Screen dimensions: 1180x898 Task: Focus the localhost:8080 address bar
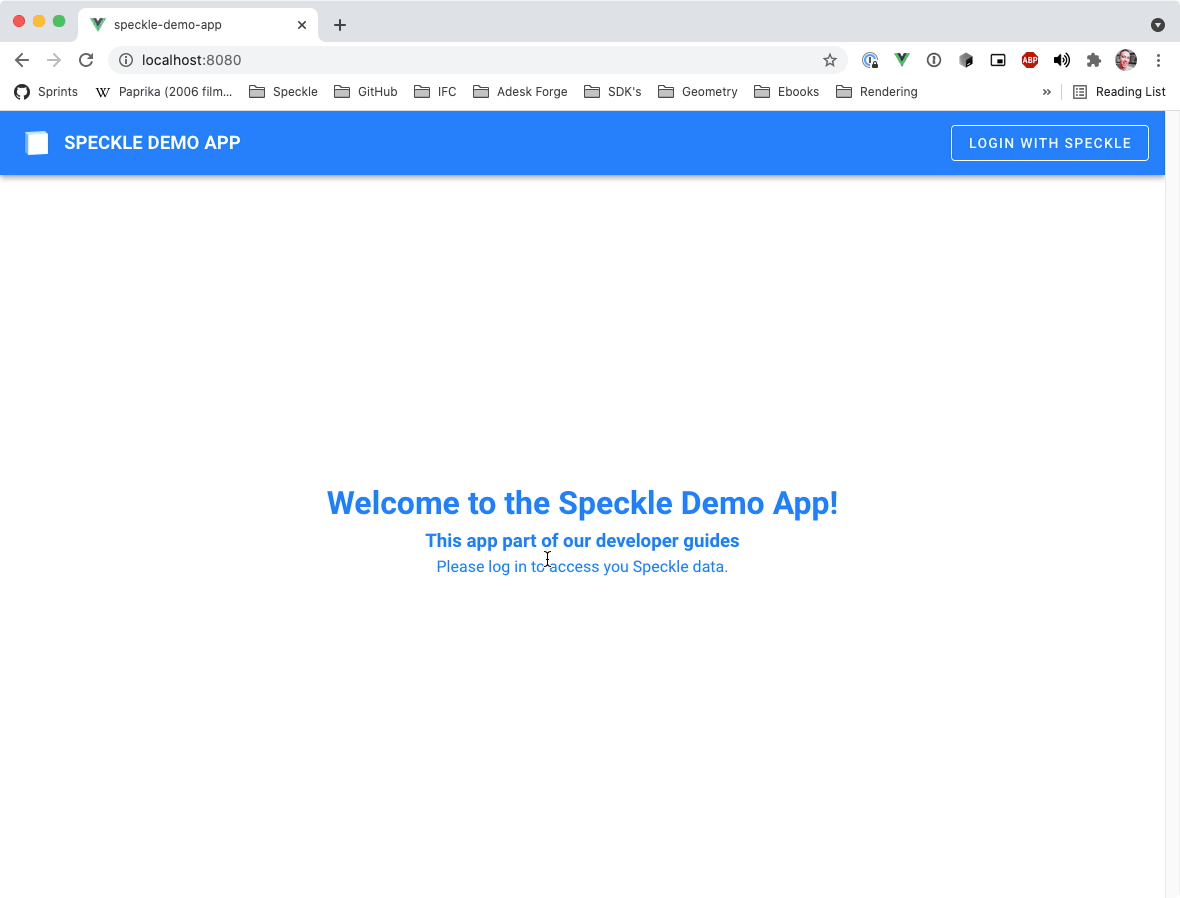click(x=478, y=60)
